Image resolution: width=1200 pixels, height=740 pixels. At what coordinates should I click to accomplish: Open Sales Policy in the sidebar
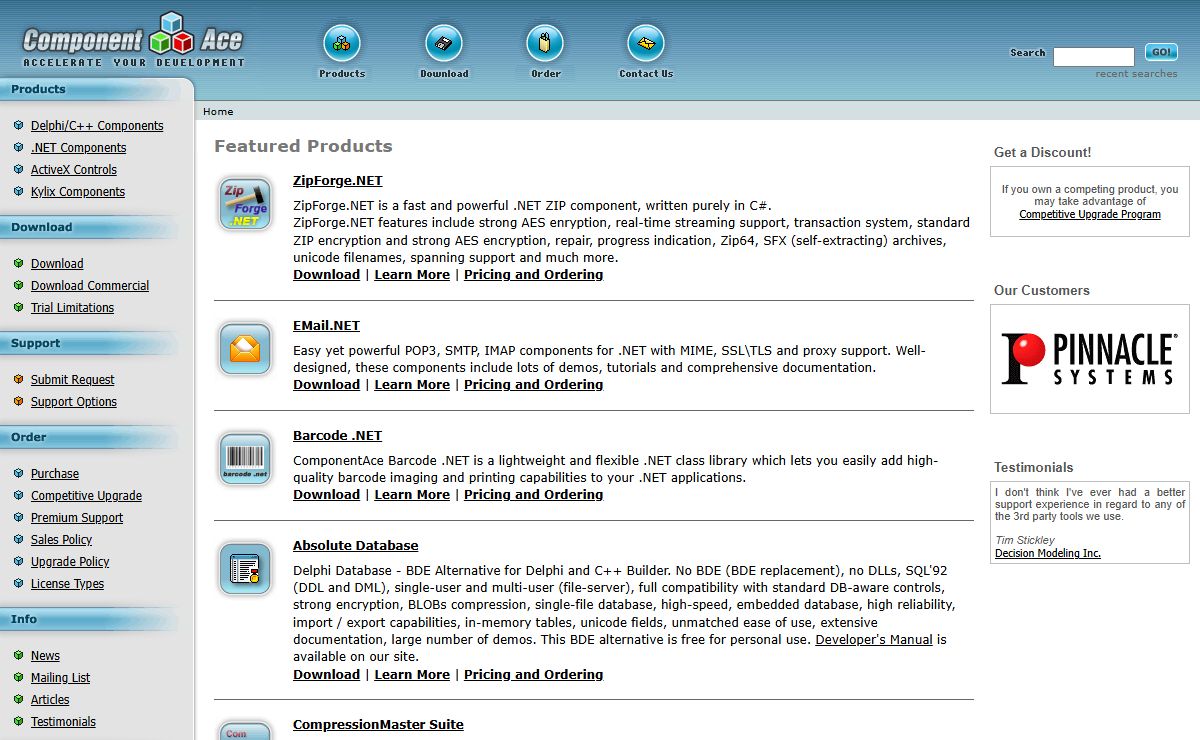point(61,540)
